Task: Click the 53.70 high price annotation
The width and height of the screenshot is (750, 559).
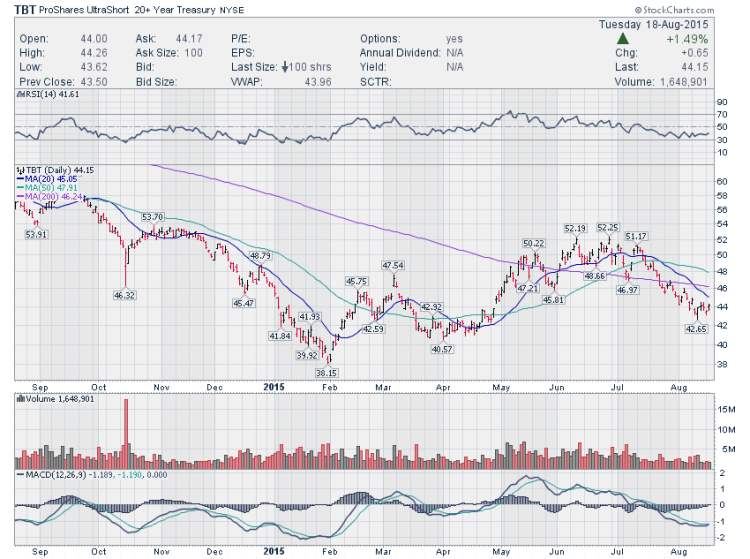Action: 152,217
